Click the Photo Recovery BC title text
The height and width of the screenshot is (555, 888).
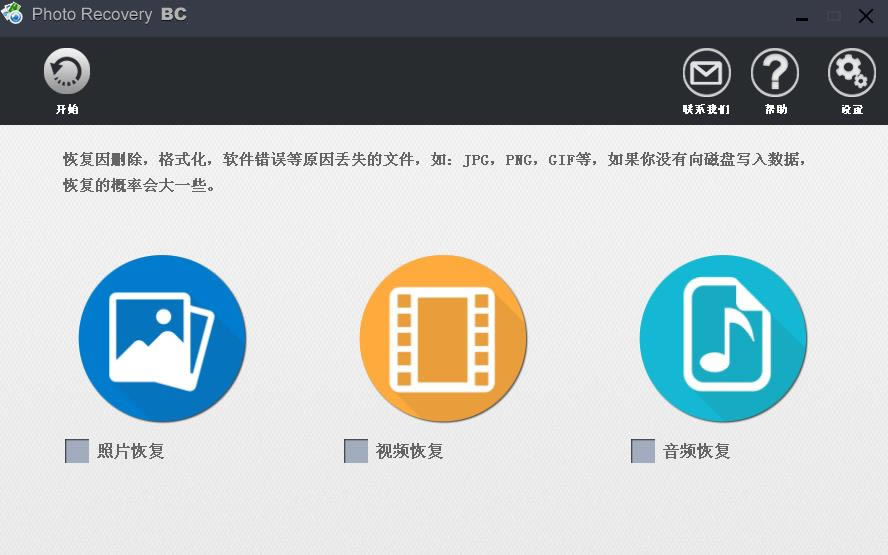pyautogui.click(x=109, y=14)
